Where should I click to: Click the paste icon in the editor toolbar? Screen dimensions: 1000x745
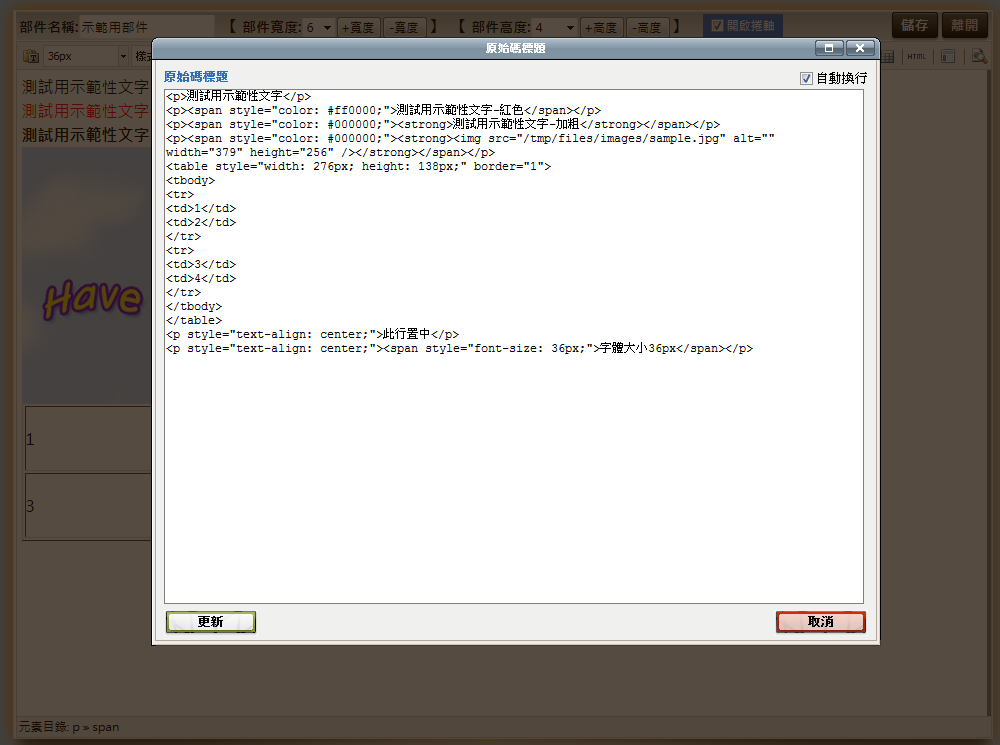pyautogui.click(x=30, y=56)
